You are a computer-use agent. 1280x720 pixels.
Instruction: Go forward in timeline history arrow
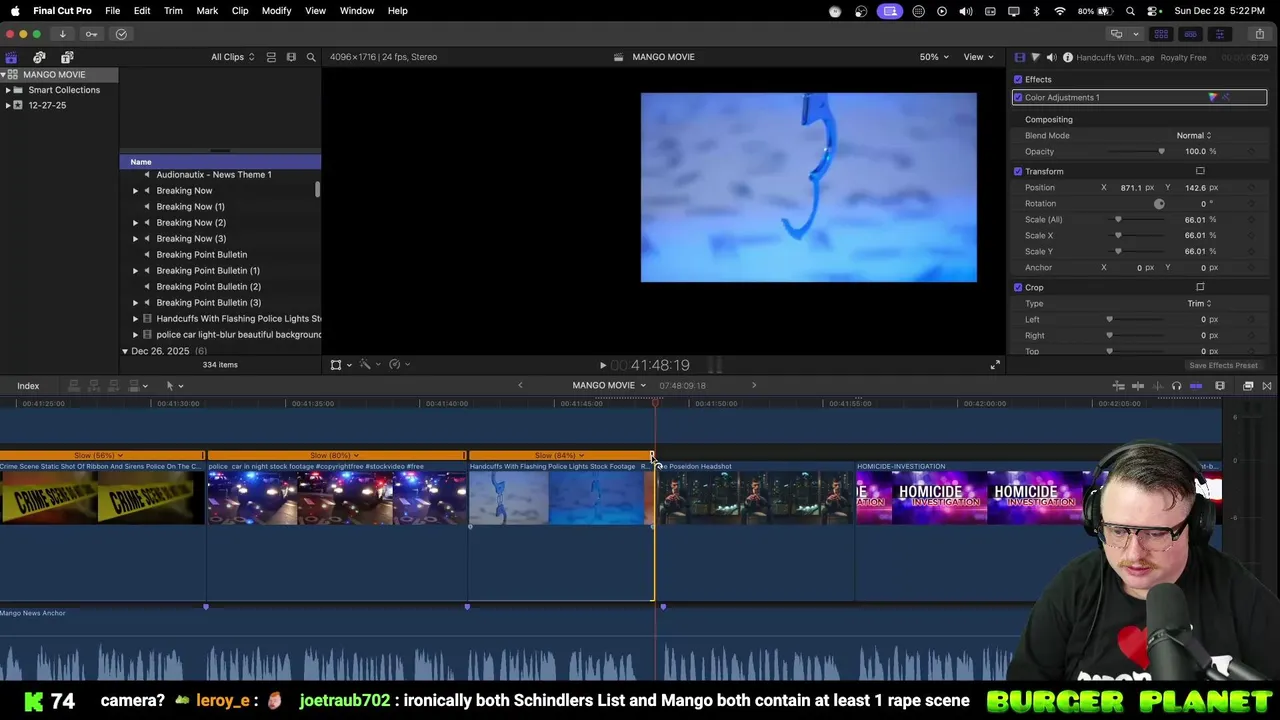[754, 386]
